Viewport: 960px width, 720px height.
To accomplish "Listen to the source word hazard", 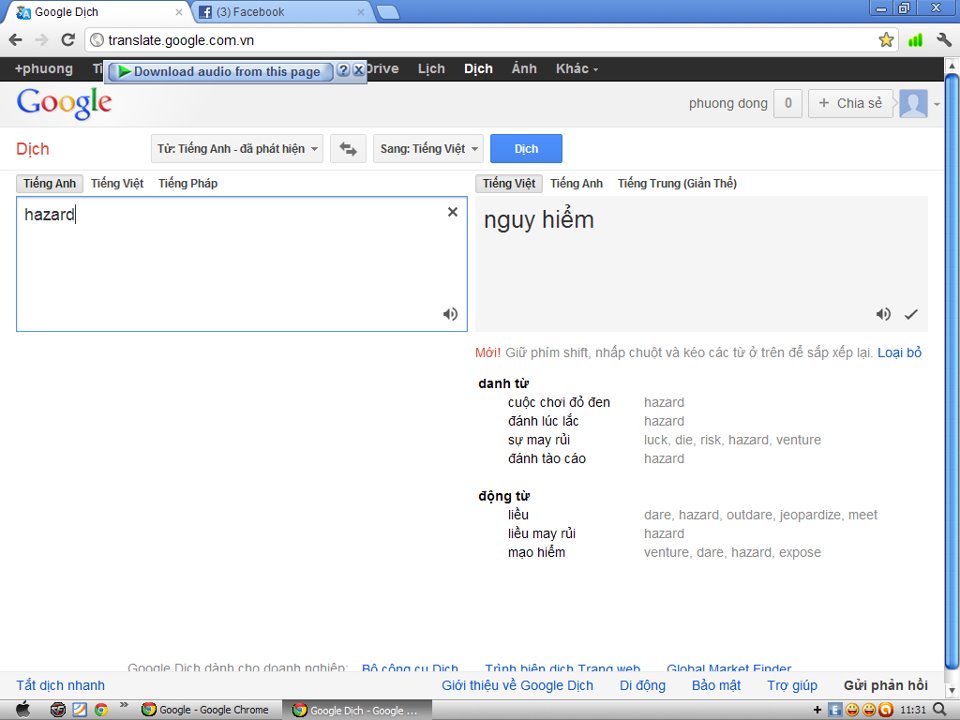I will [450, 314].
